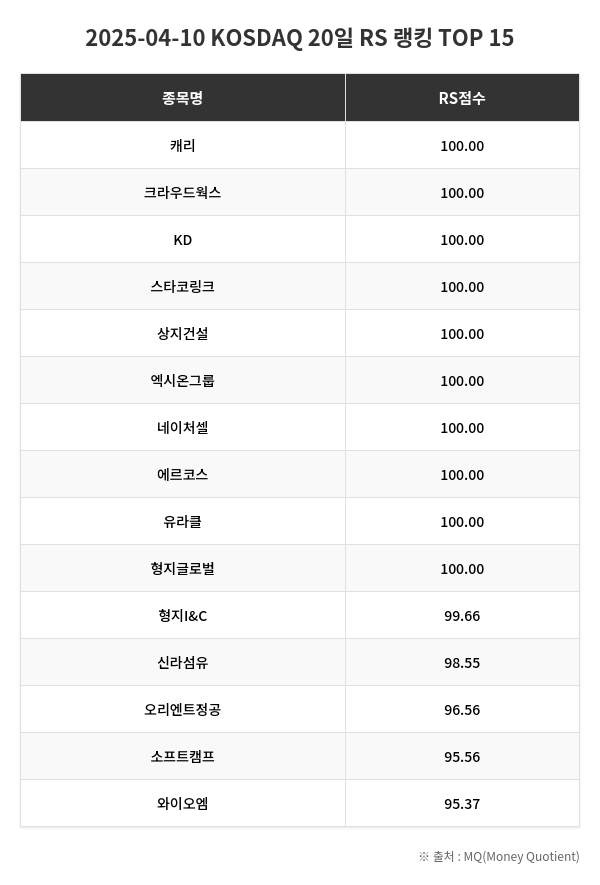Click the 유라클 table cell

(x=182, y=522)
